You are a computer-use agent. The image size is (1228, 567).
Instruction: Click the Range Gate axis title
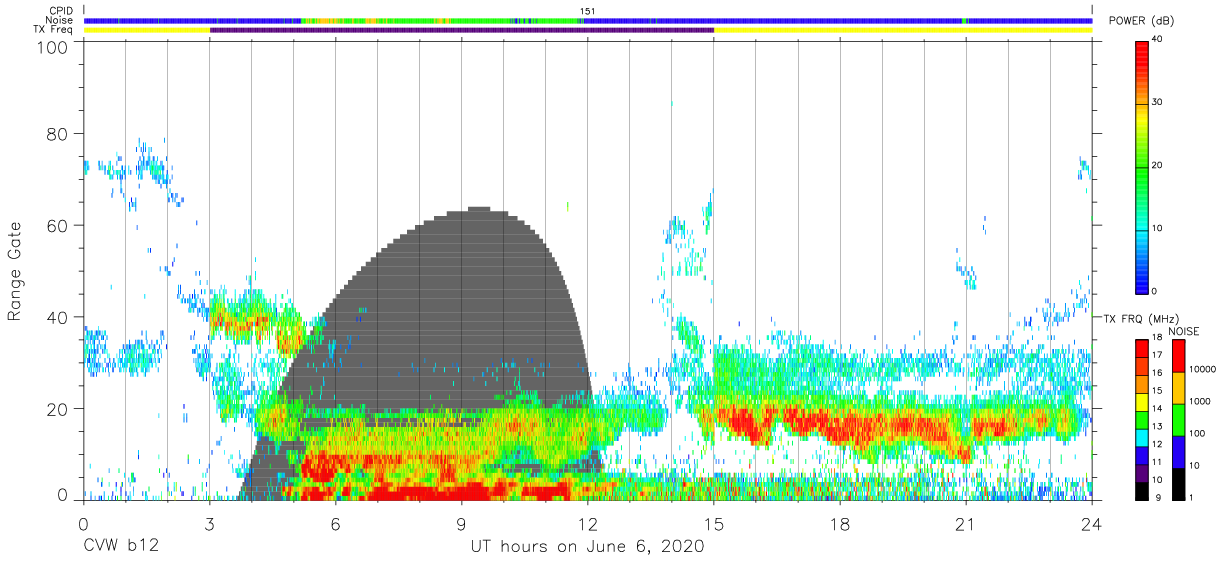[x=15, y=272]
